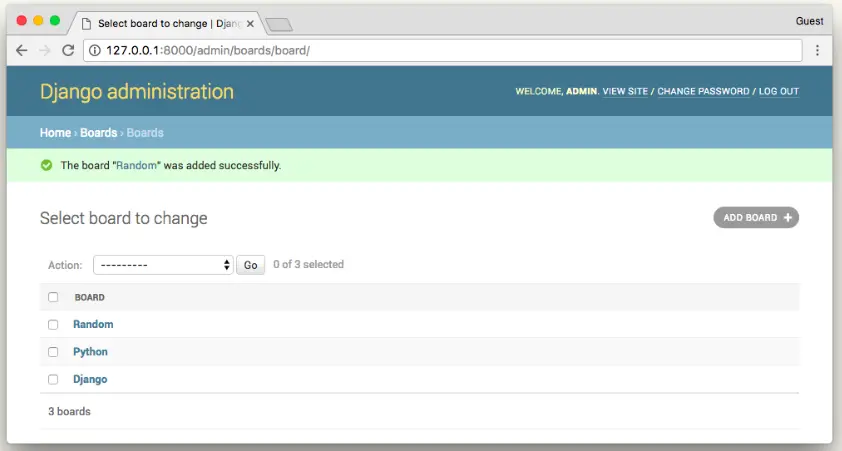Open the Chrome three-dot menu
The image size is (842, 451).
click(x=817, y=50)
